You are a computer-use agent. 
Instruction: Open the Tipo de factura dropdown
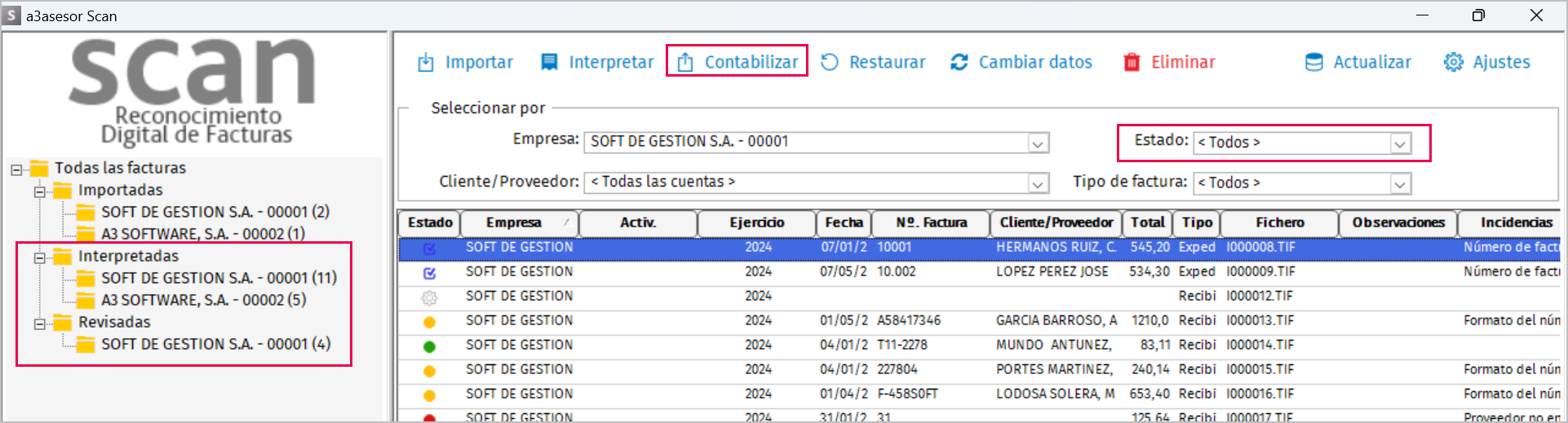1400,183
